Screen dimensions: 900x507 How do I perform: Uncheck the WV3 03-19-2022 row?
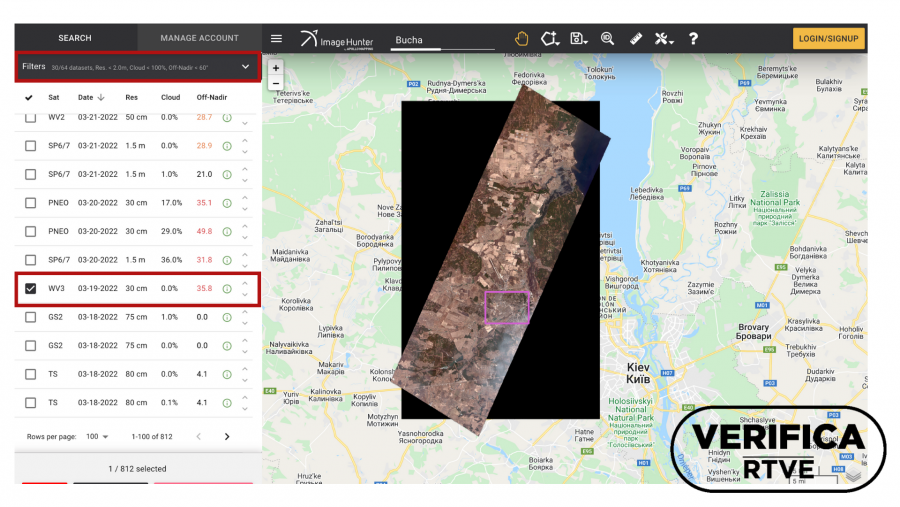30,288
